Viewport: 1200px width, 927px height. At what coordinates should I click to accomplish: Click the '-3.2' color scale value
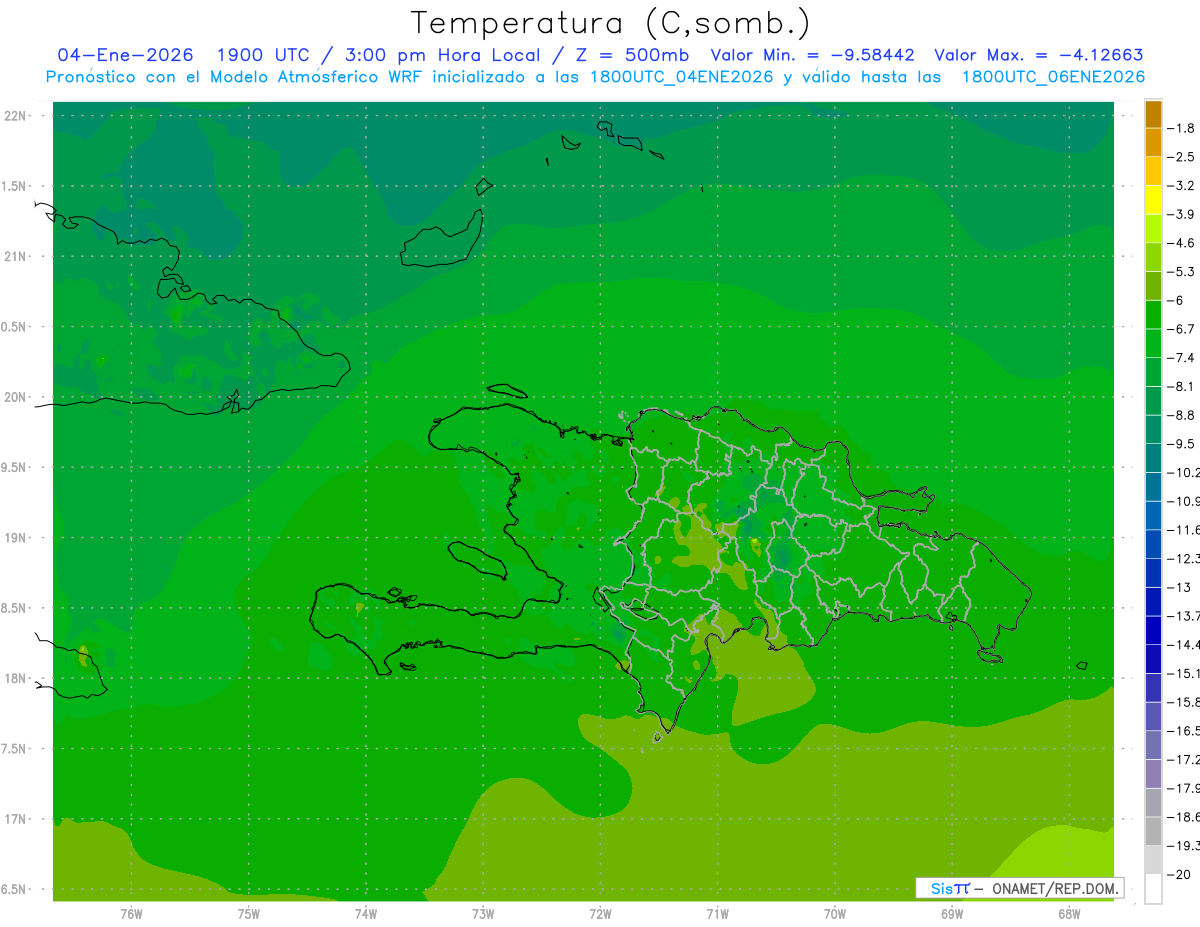(1182, 186)
